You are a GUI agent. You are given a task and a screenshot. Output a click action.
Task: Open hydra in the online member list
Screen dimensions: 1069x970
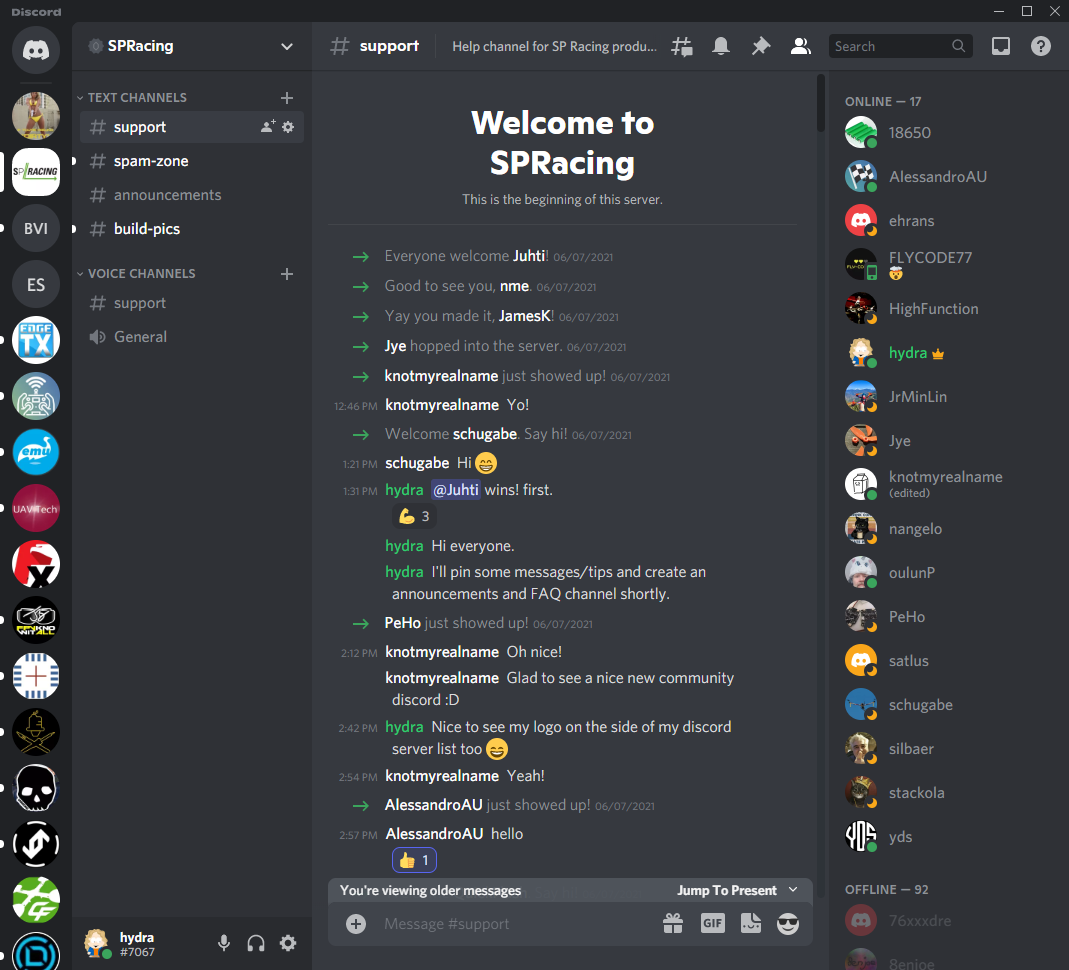946,352
